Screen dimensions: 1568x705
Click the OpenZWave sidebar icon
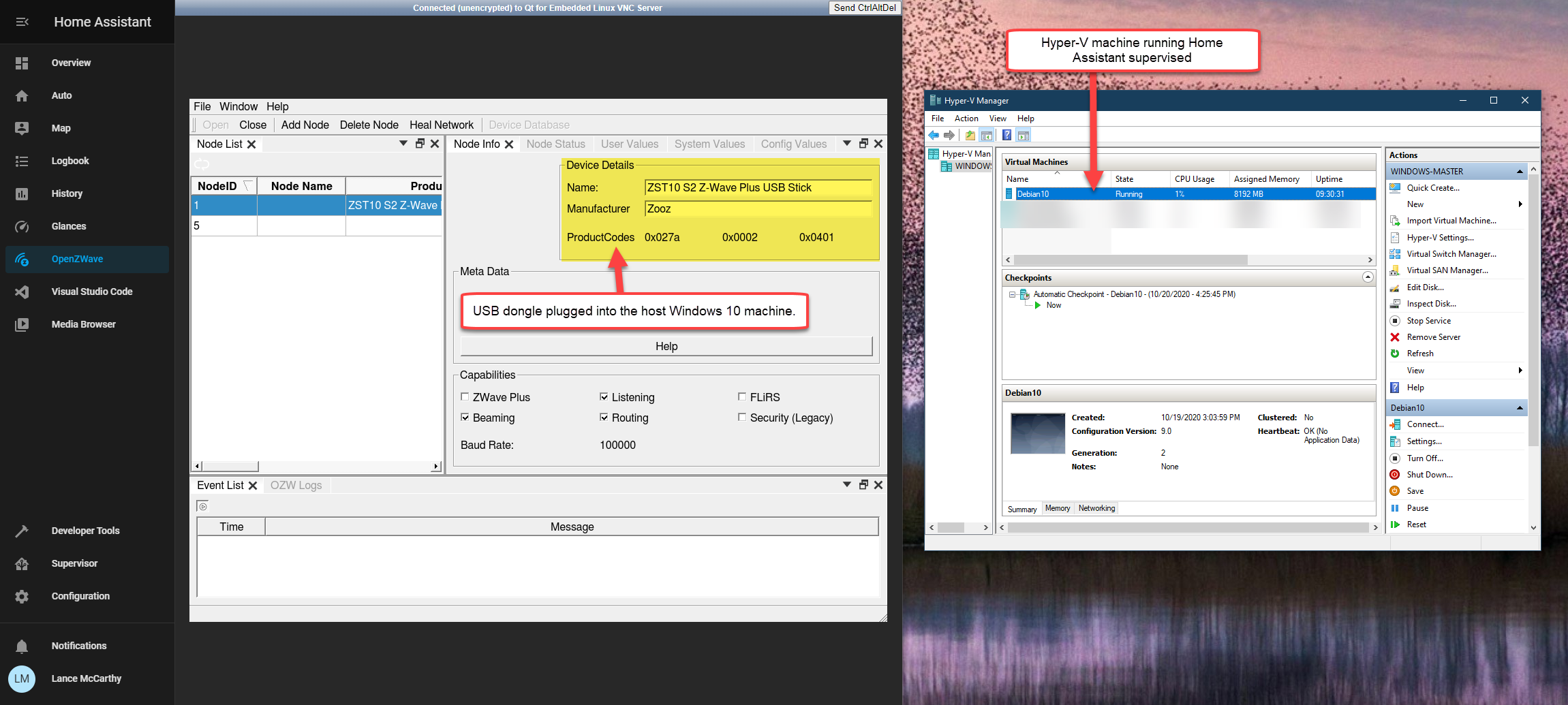tap(22, 260)
